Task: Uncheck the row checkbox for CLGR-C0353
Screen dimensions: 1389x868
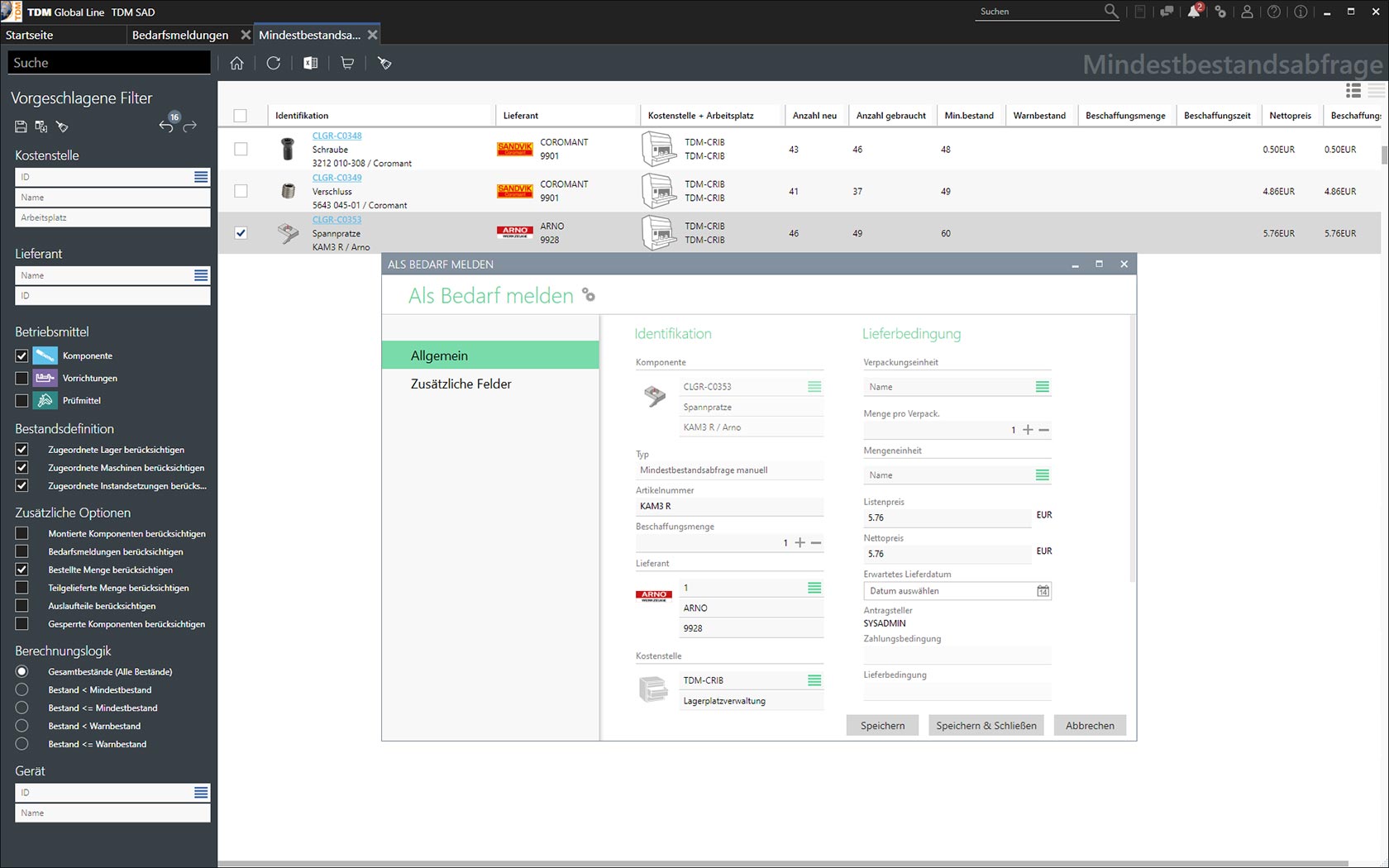Action: (x=241, y=233)
